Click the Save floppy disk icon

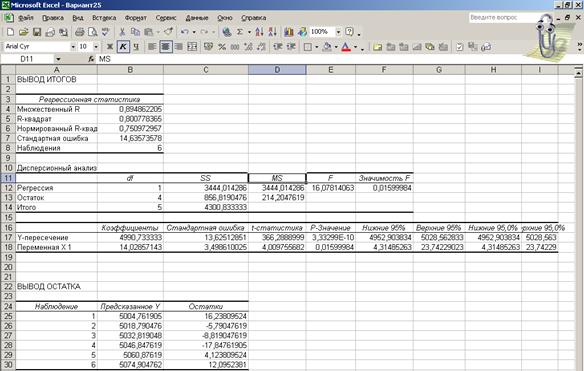(36, 32)
